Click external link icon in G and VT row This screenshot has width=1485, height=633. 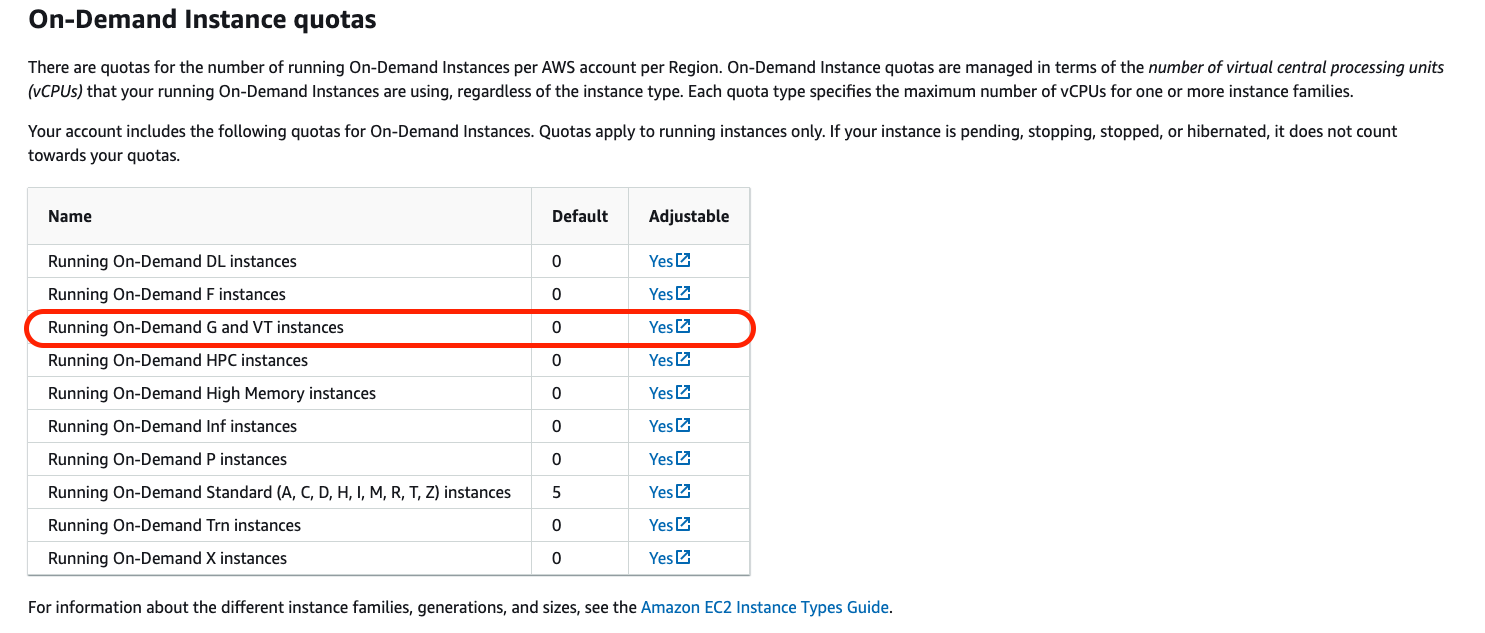tap(683, 327)
